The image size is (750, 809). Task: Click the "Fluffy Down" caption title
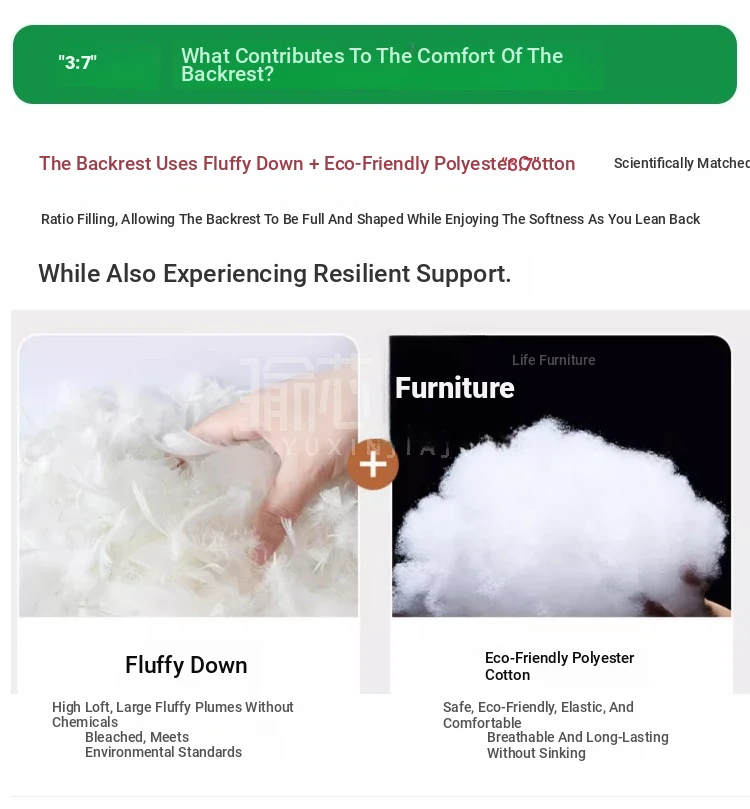click(186, 665)
